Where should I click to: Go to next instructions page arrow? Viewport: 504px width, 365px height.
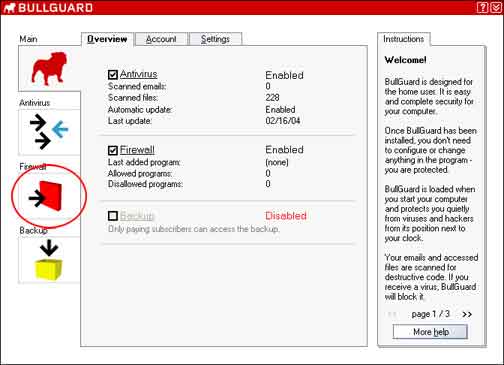pos(467,314)
